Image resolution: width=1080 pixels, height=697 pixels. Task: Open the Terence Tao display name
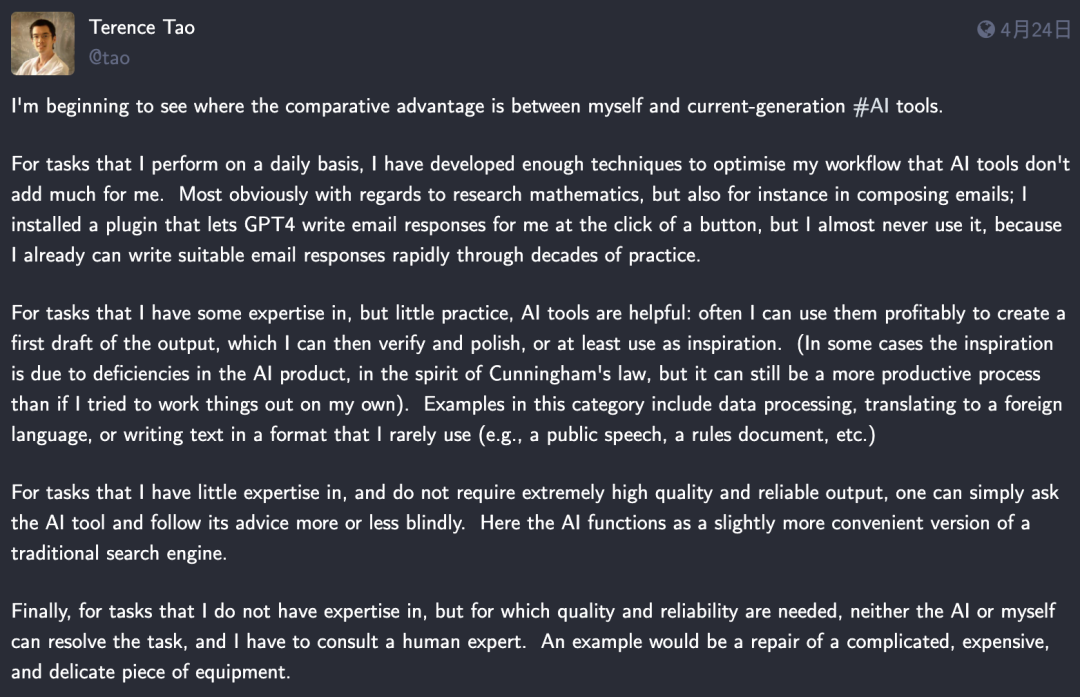coord(141,27)
